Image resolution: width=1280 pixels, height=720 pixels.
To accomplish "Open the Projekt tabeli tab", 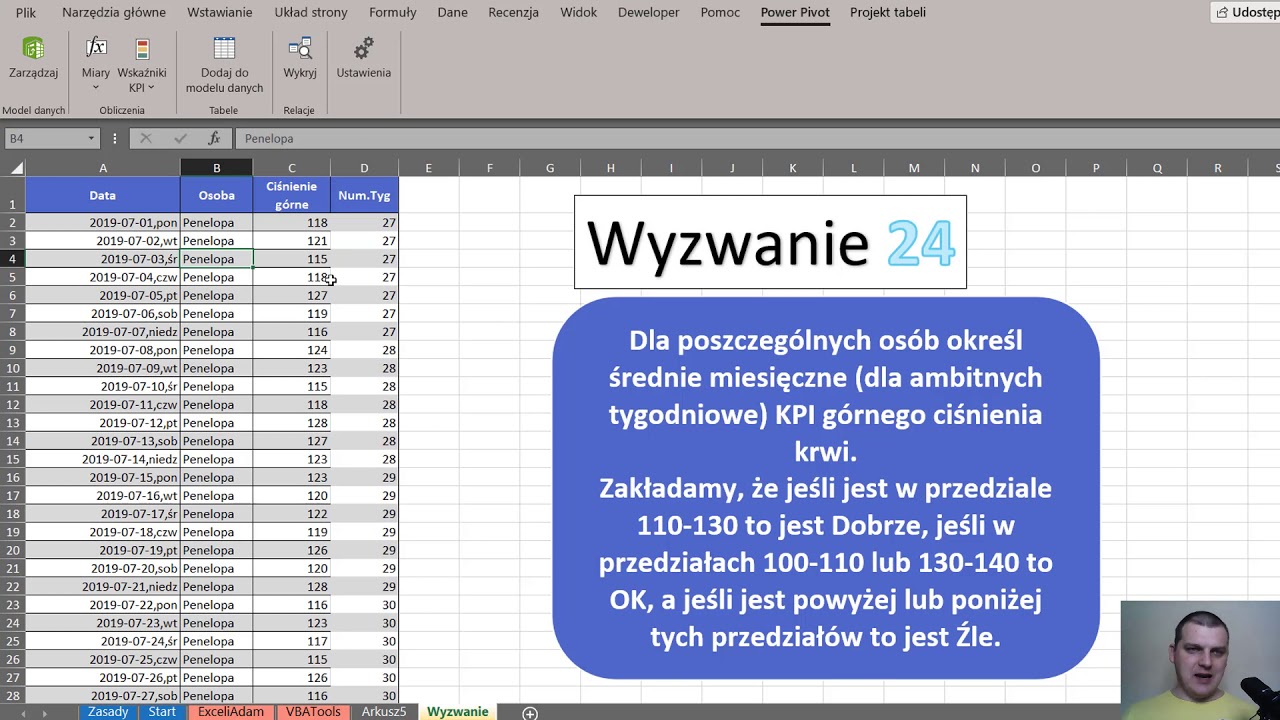I will point(888,12).
